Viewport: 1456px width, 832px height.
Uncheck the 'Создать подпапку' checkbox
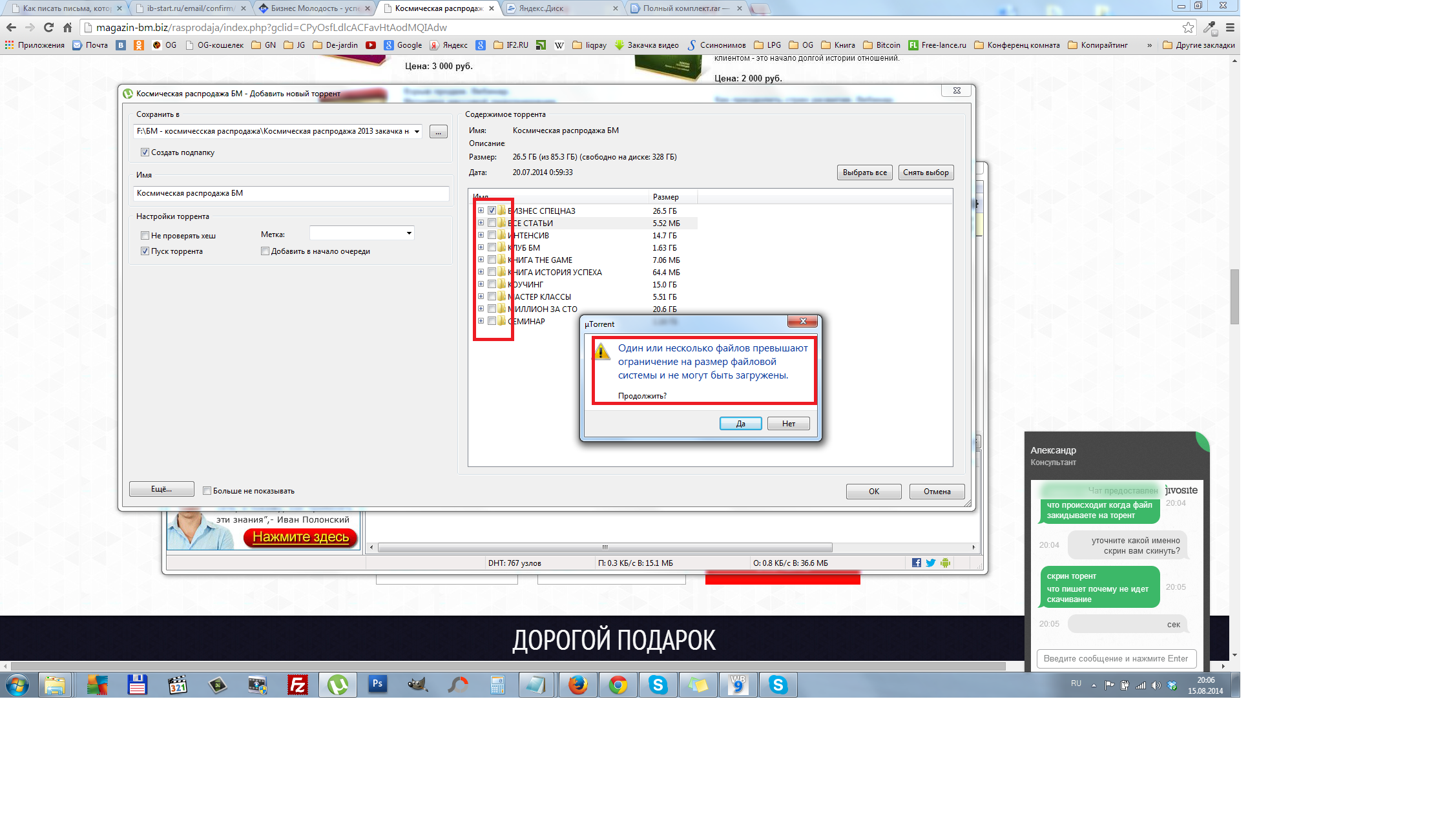click(145, 152)
